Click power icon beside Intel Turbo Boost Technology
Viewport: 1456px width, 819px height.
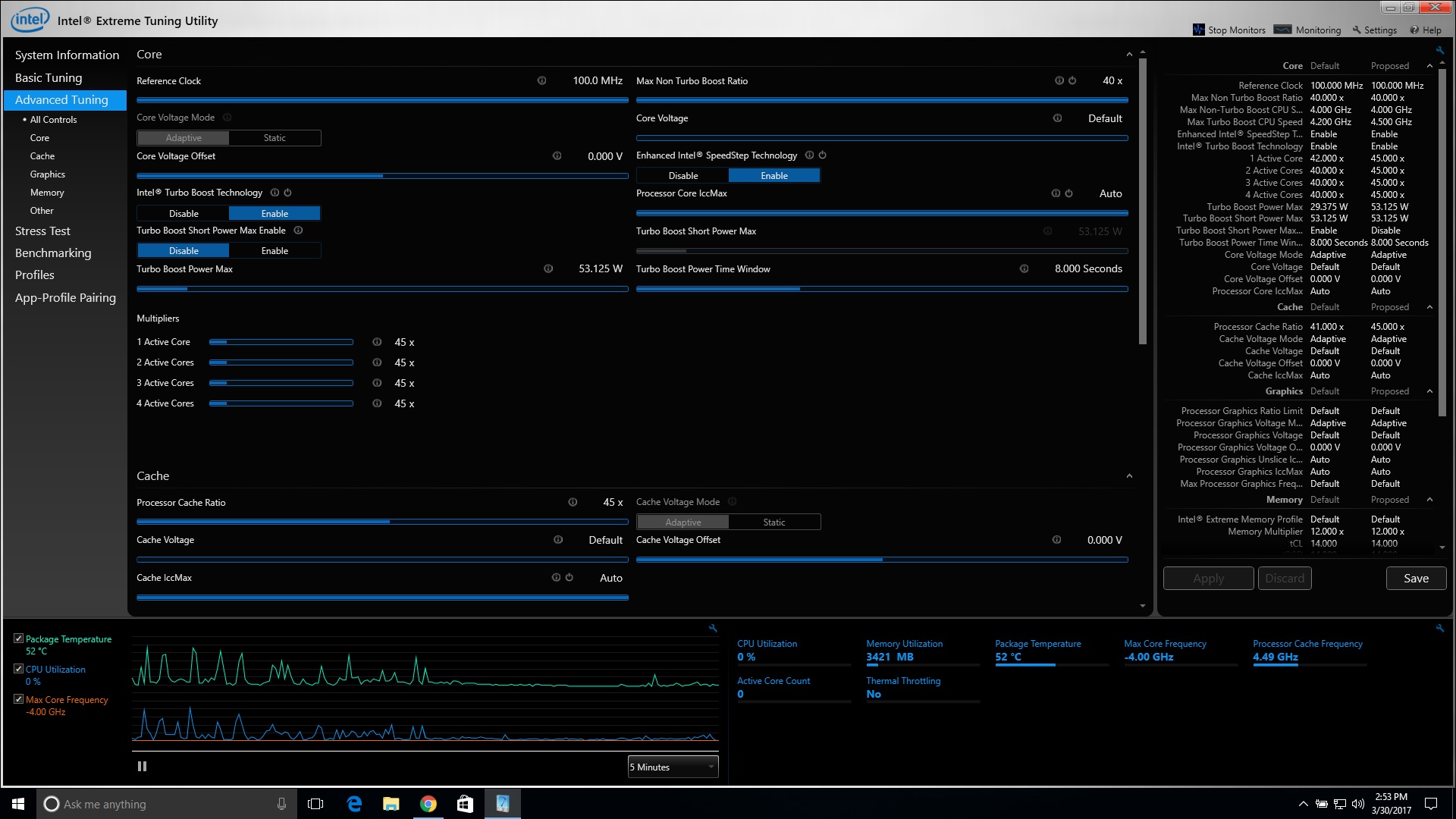click(287, 193)
